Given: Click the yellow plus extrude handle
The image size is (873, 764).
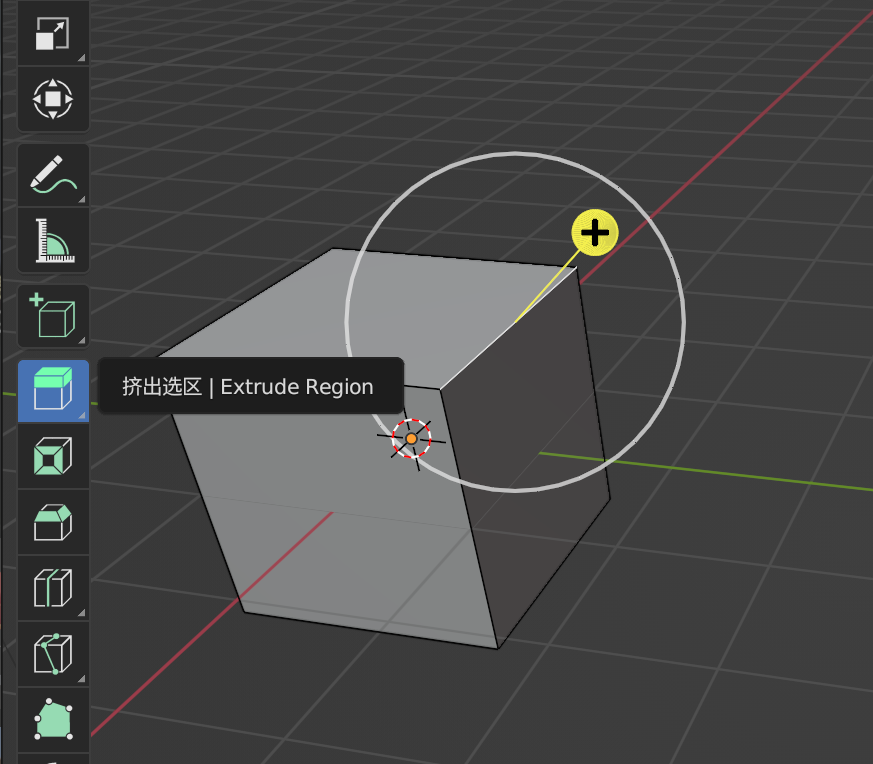Looking at the screenshot, I should point(595,234).
